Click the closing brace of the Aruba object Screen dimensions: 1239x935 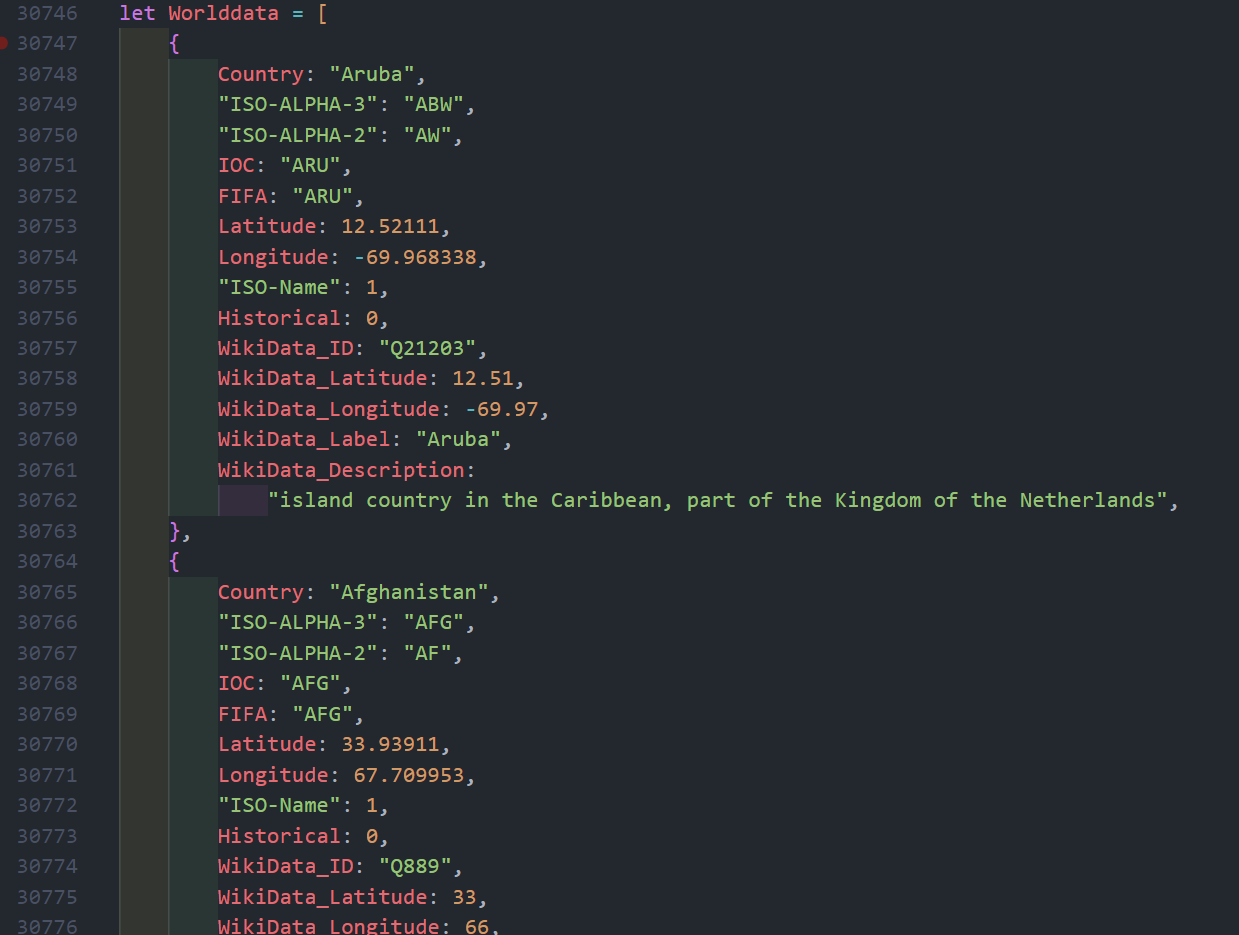(175, 530)
